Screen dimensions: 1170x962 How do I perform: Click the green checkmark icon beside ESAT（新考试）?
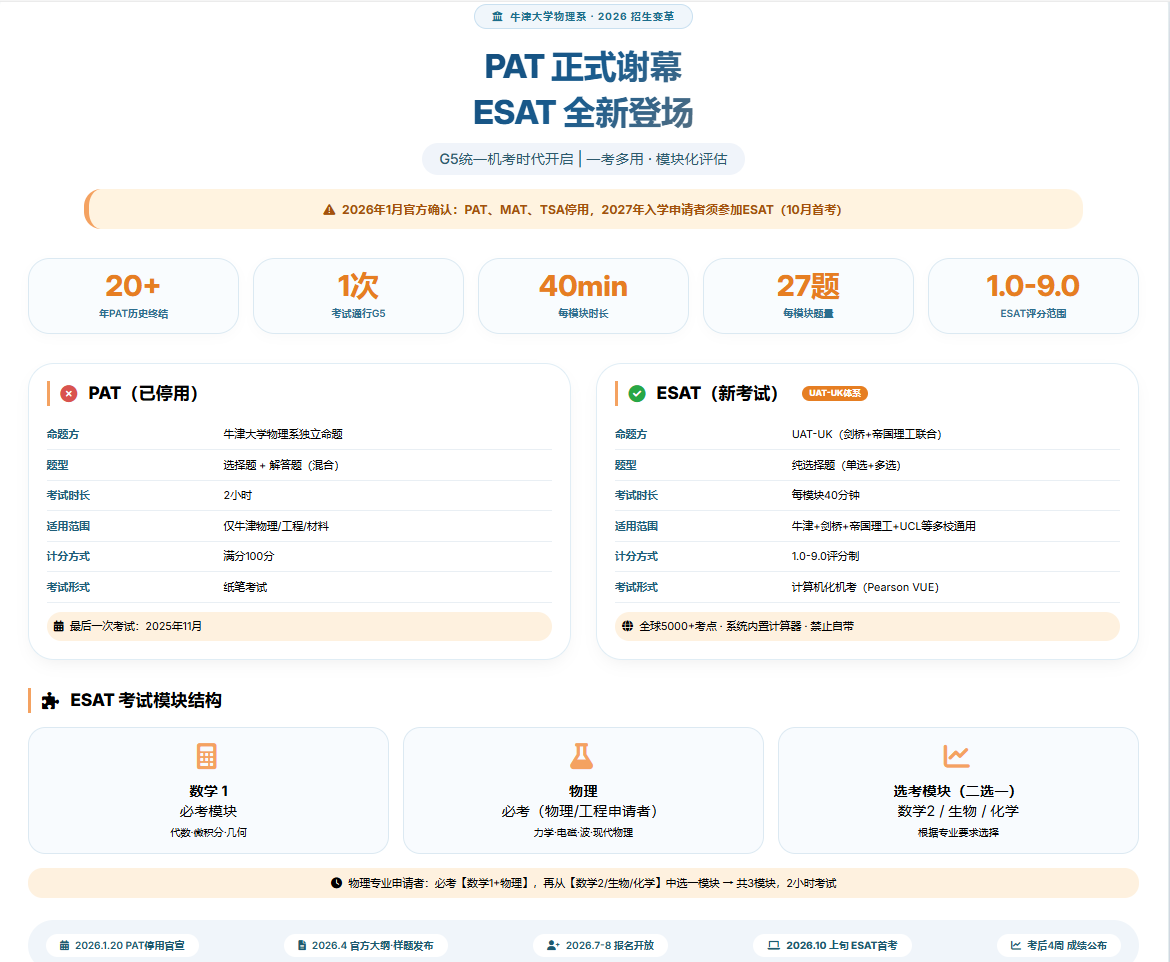pyautogui.click(x=637, y=394)
